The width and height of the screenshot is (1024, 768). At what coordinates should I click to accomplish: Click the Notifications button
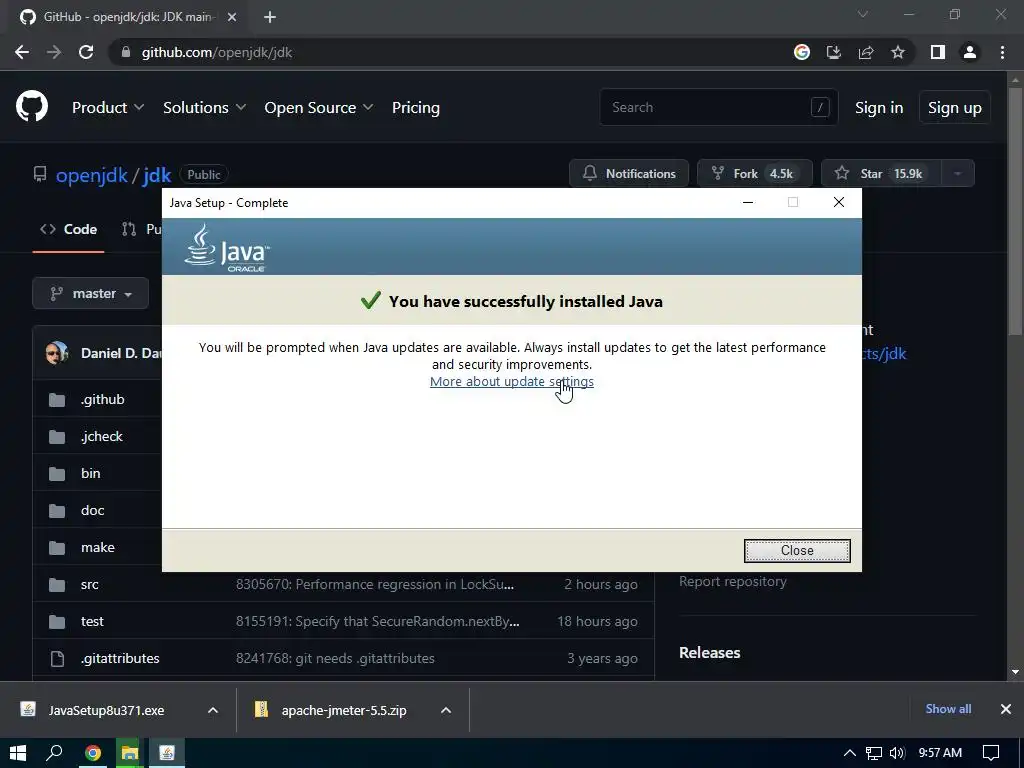click(629, 174)
